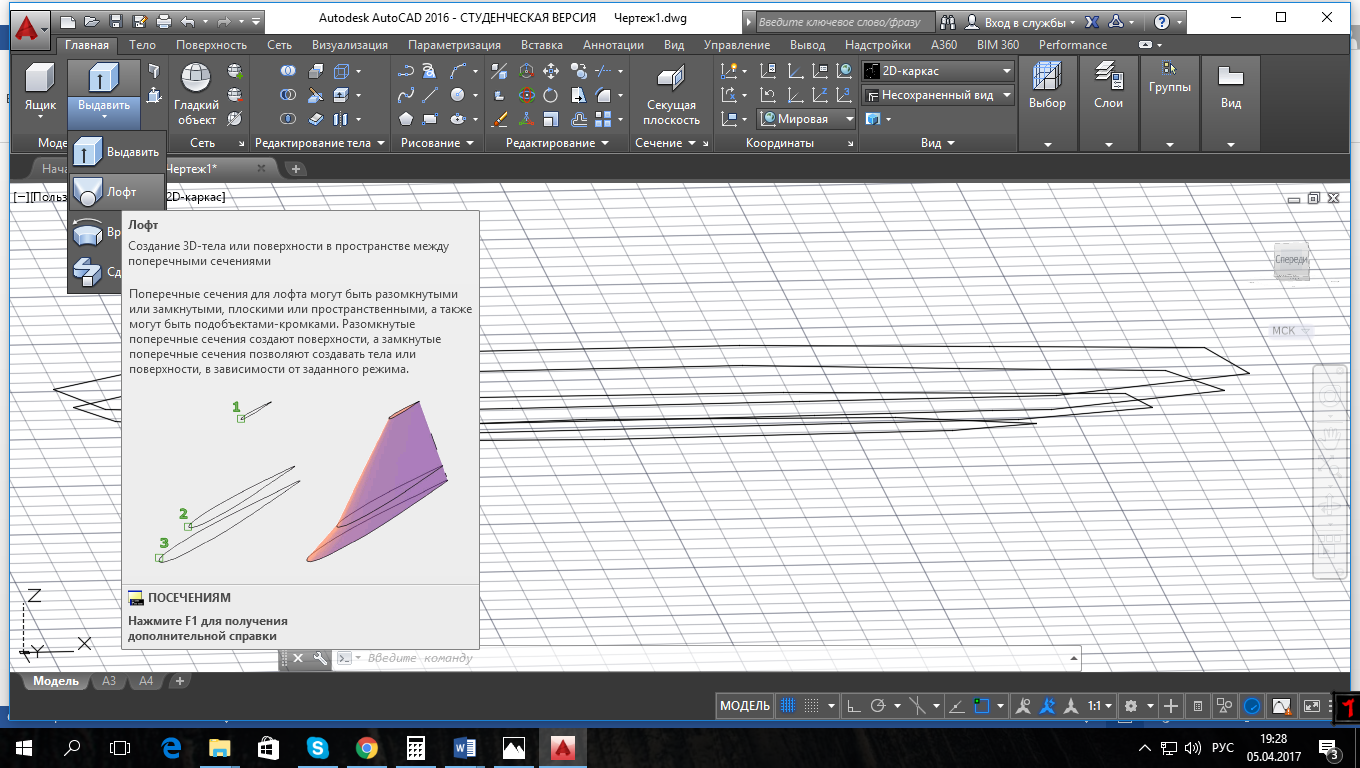Click the binoculars search icon
This screenshot has height=768, width=1360.
(946, 21)
